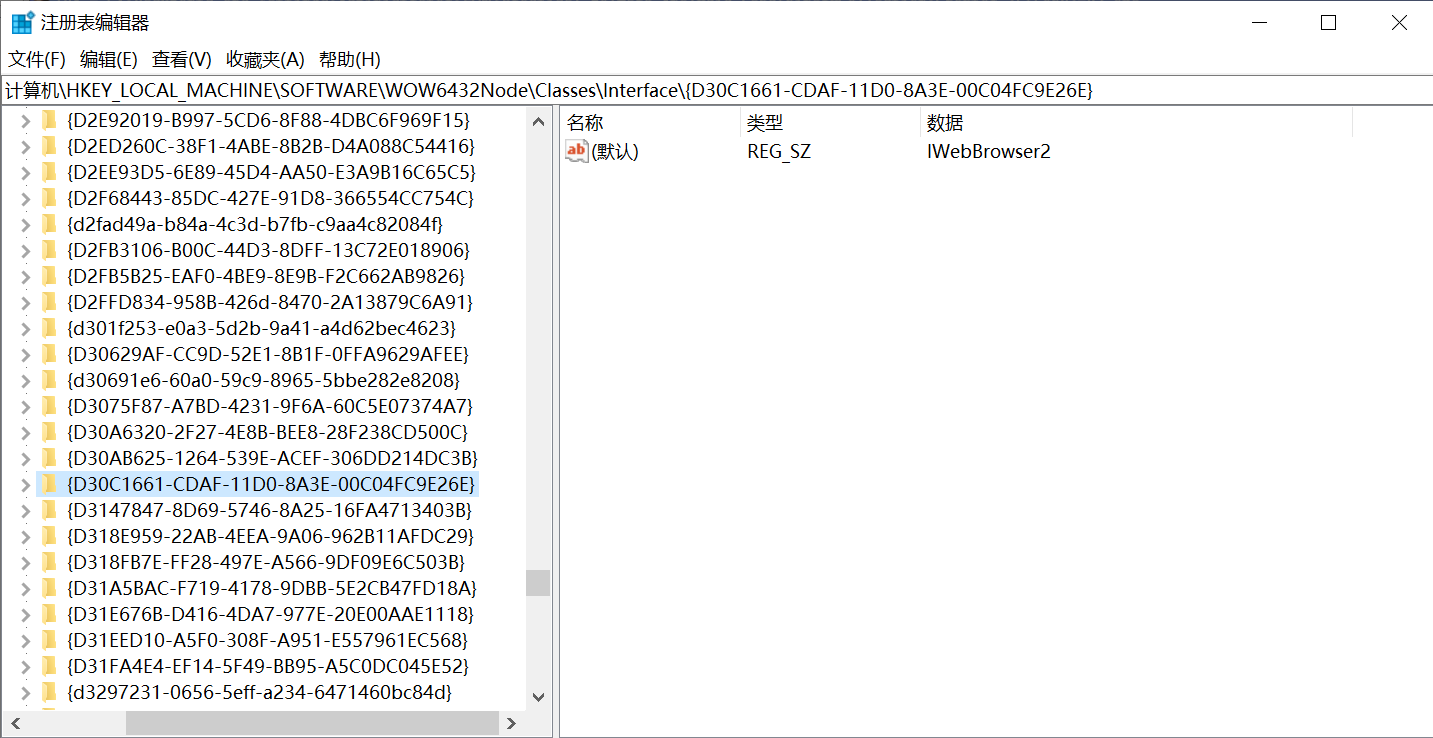Click folder icon of {D318E959-22AB-4EEA-9A06-962B11AFDC29}
Screen dimensions: 1433x738
tap(48, 536)
